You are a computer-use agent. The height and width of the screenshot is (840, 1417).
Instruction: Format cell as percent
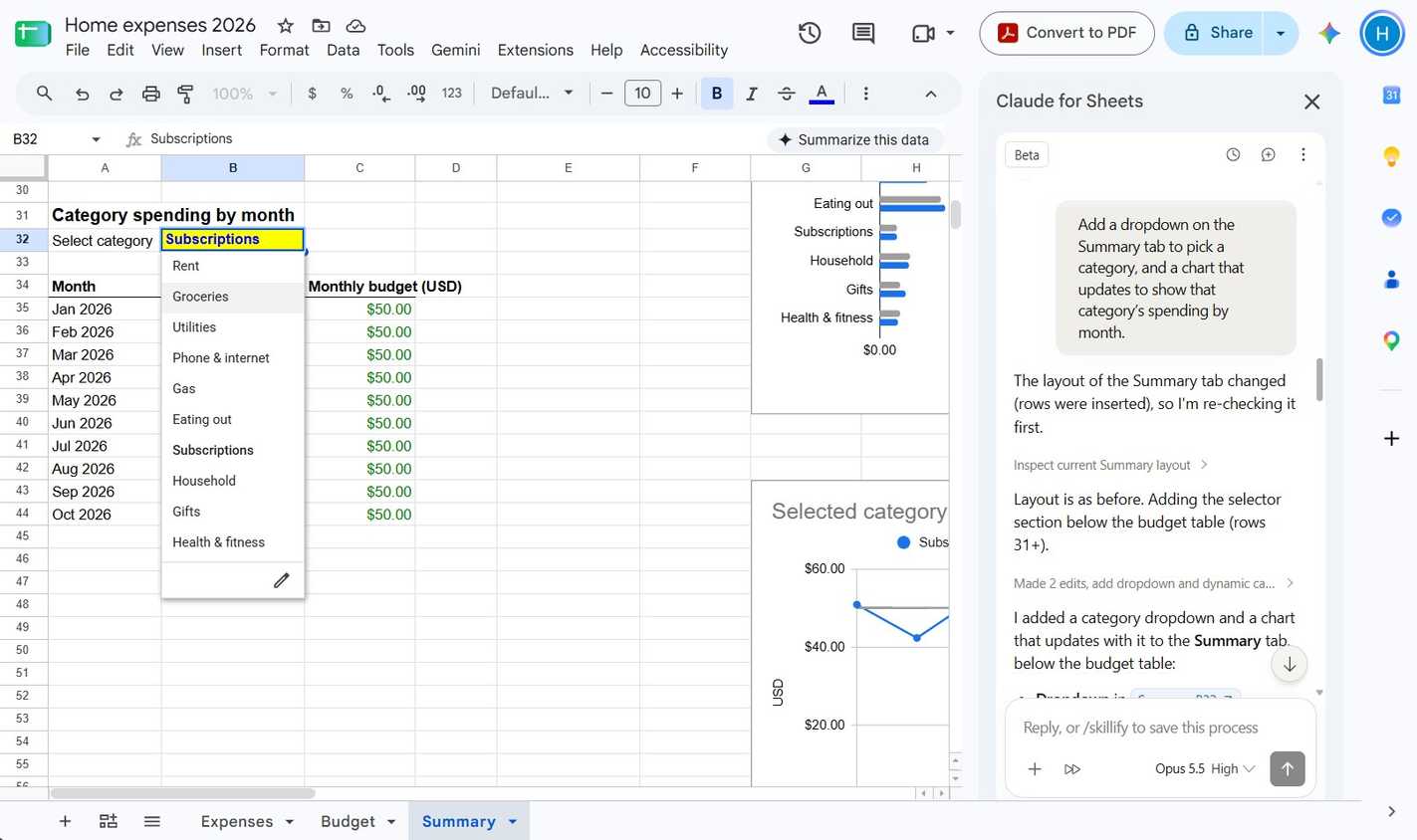point(347,94)
